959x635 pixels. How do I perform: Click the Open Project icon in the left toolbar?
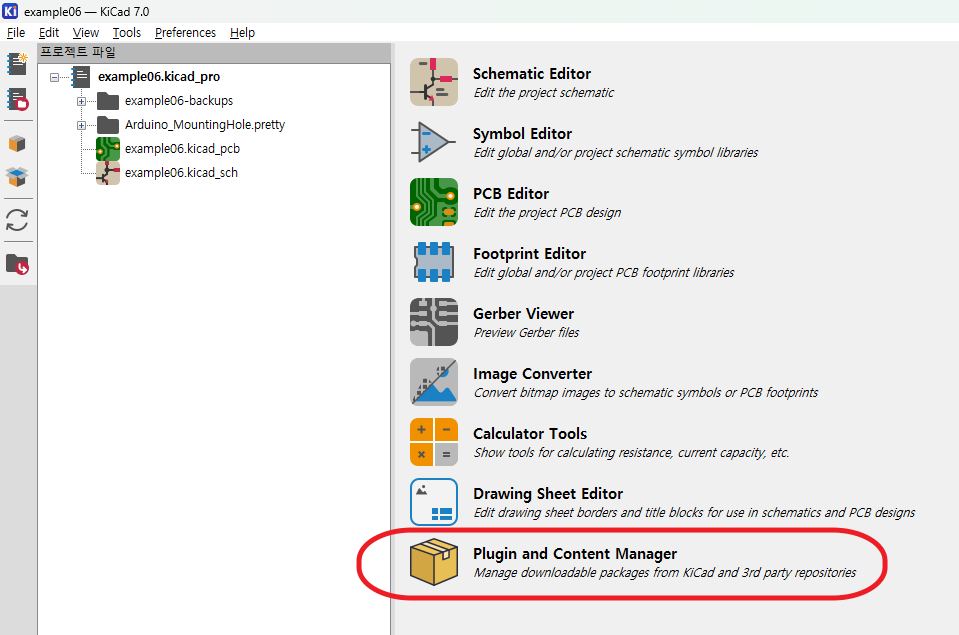17,99
